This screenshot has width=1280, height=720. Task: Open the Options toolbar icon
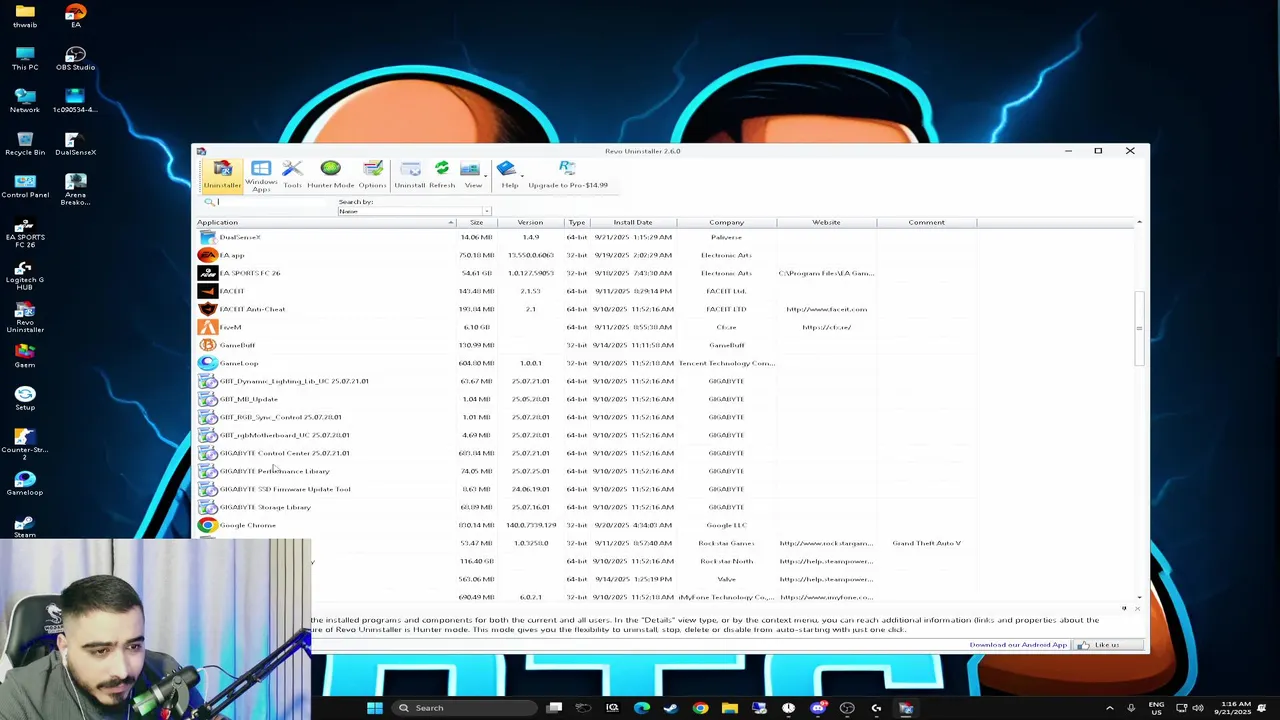pyautogui.click(x=372, y=174)
